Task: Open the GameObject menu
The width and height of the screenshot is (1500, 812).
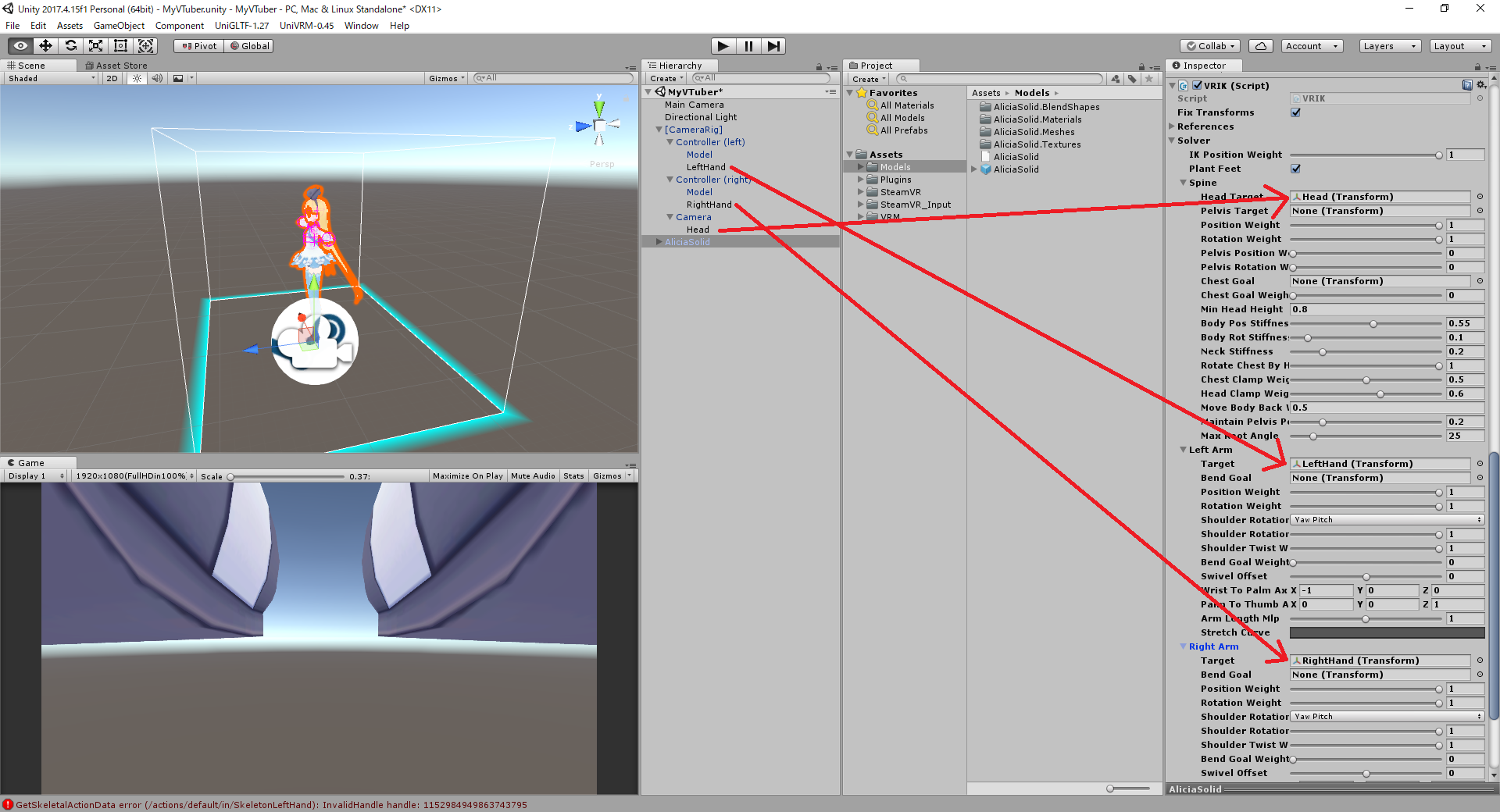Action: click(x=119, y=25)
